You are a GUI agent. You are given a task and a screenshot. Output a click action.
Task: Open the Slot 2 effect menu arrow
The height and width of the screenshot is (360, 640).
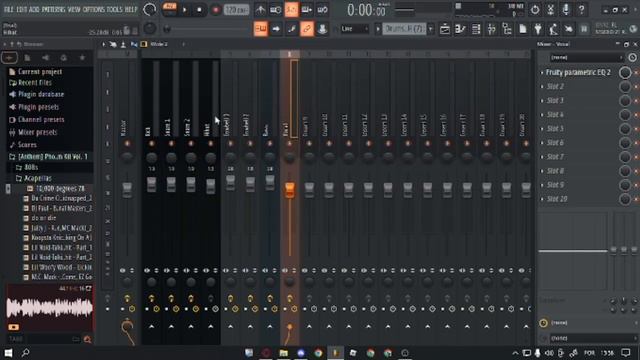tap(542, 87)
